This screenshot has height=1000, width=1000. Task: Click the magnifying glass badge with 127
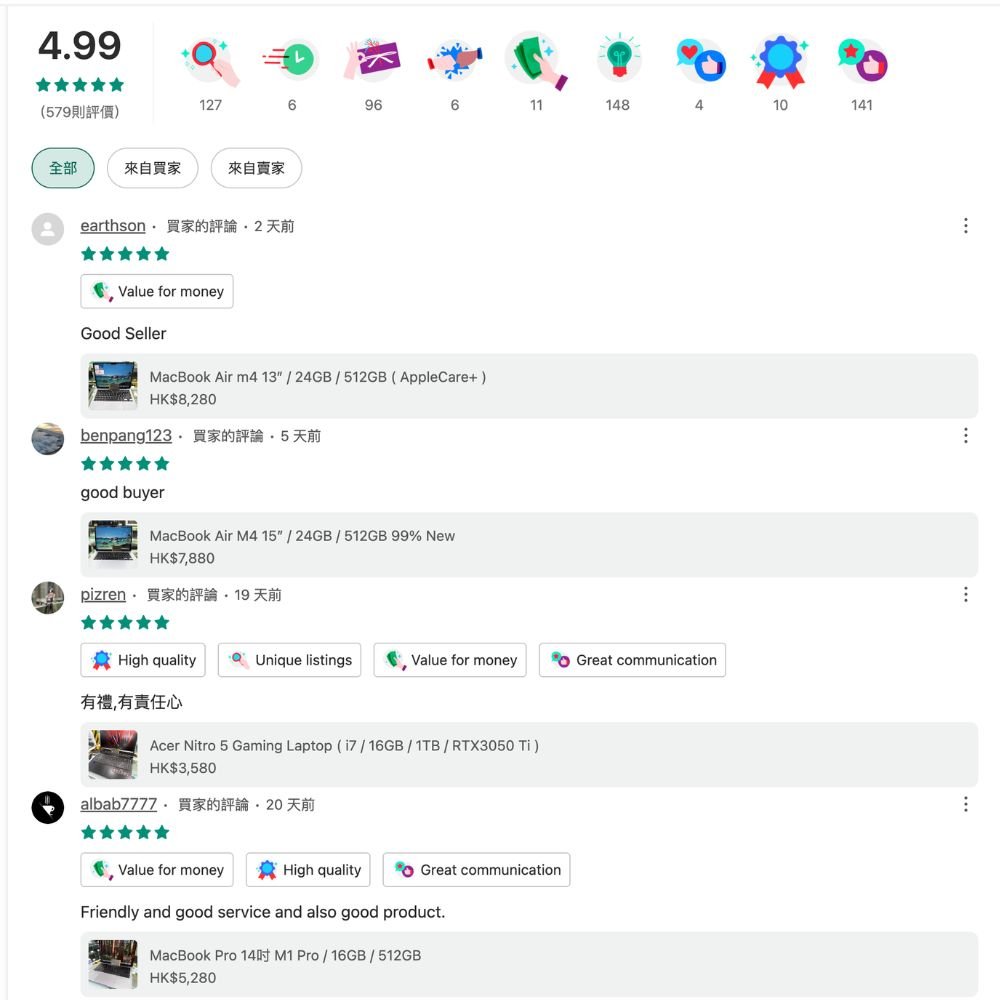[x=210, y=62]
